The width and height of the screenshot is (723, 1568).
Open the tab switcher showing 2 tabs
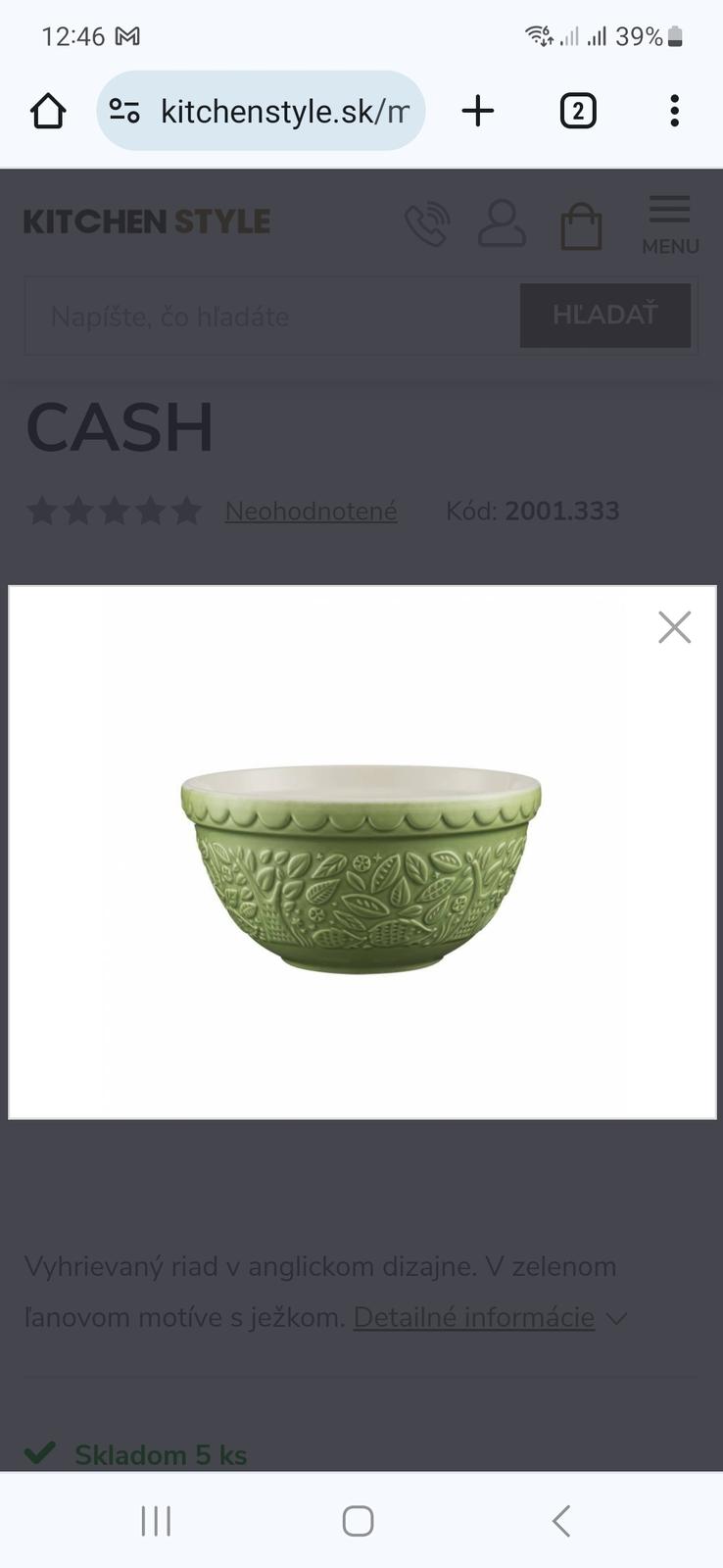[578, 111]
